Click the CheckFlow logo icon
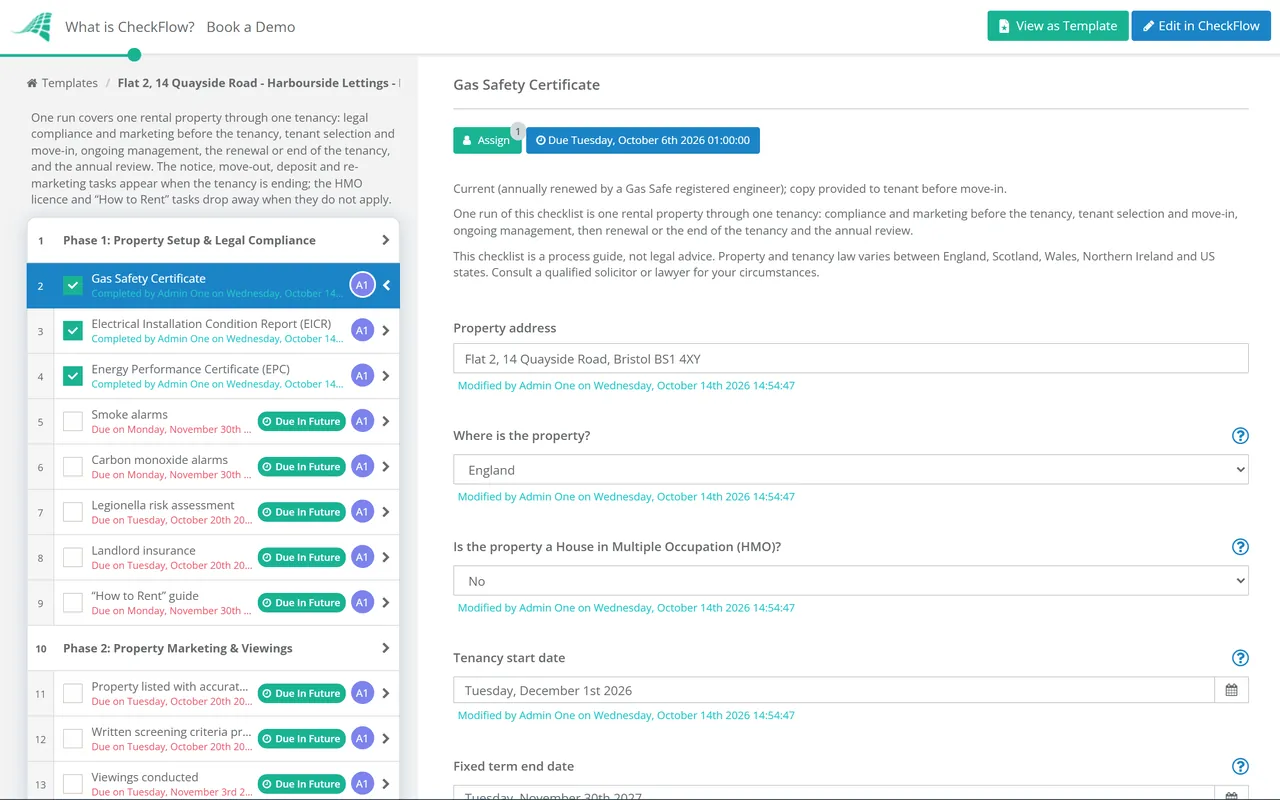 31,26
